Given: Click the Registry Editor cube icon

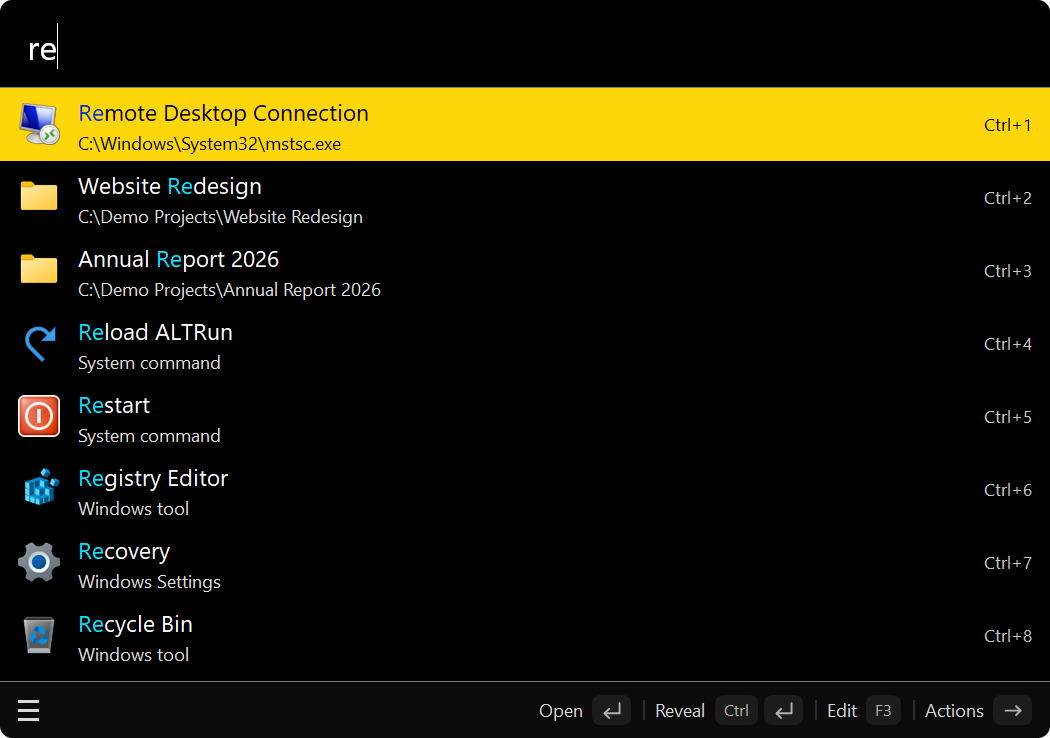Looking at the screenshot, I should (x=42, y=487).
